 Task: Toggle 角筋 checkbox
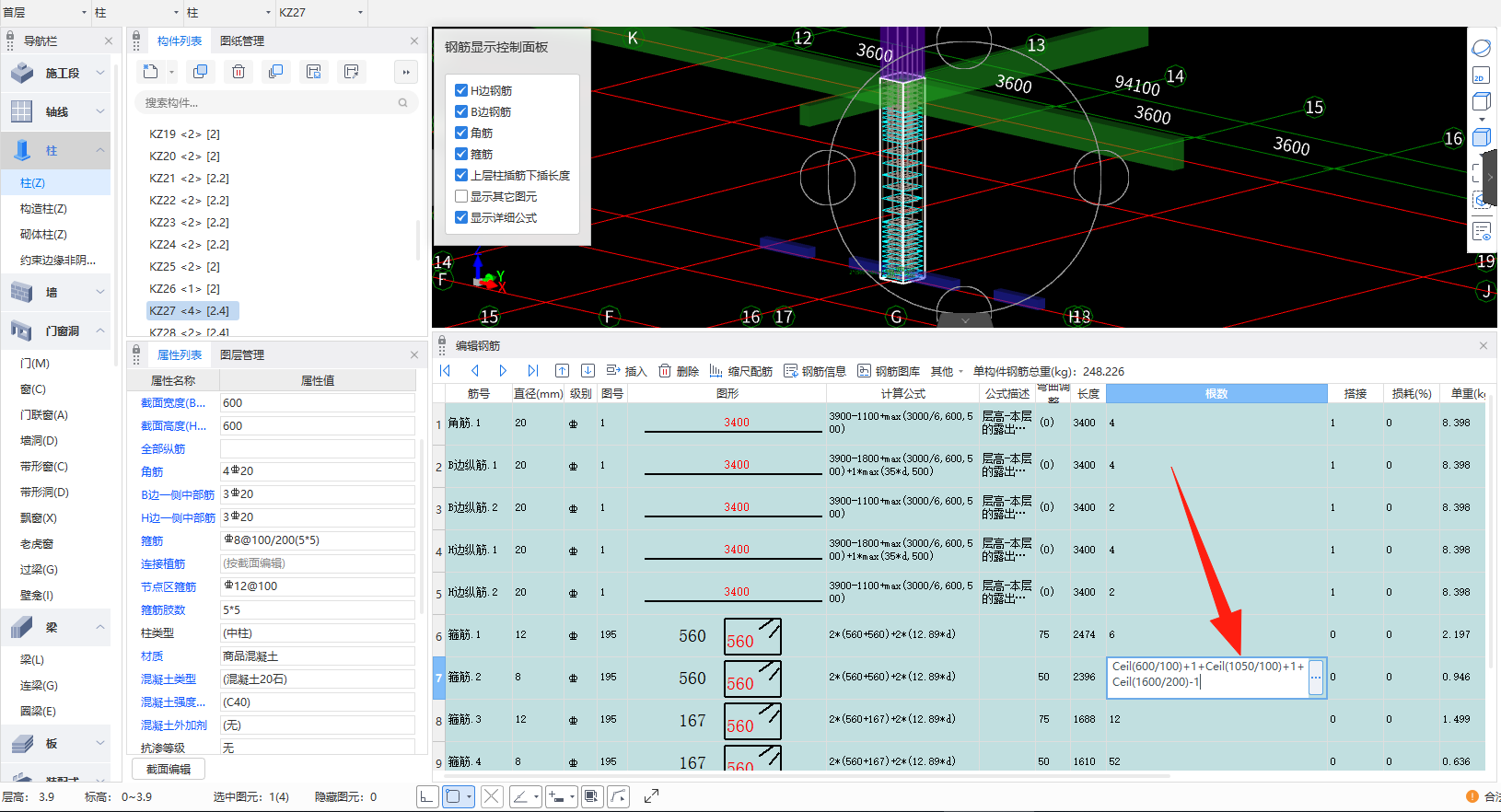[x=461, y=133]
